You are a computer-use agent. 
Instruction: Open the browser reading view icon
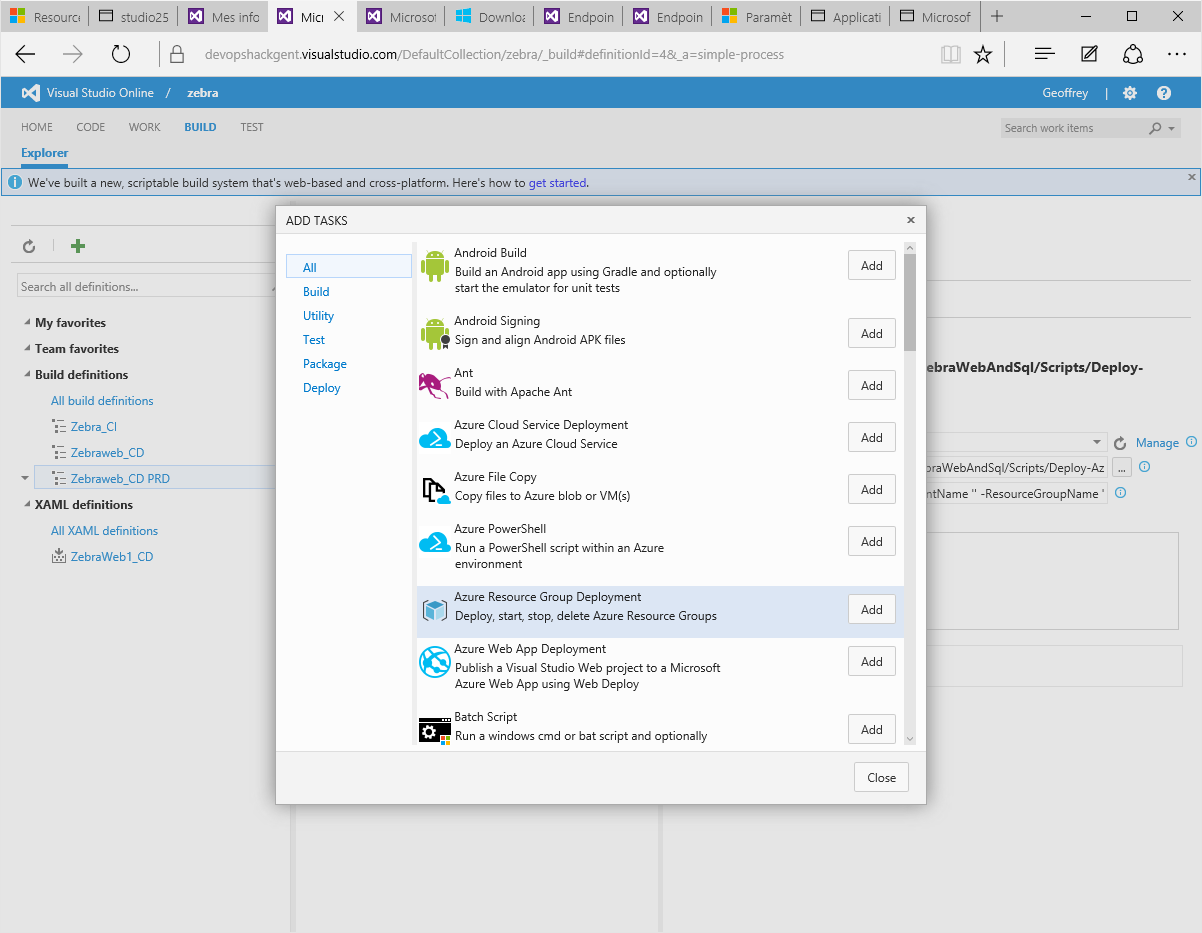tap(950, 54)
